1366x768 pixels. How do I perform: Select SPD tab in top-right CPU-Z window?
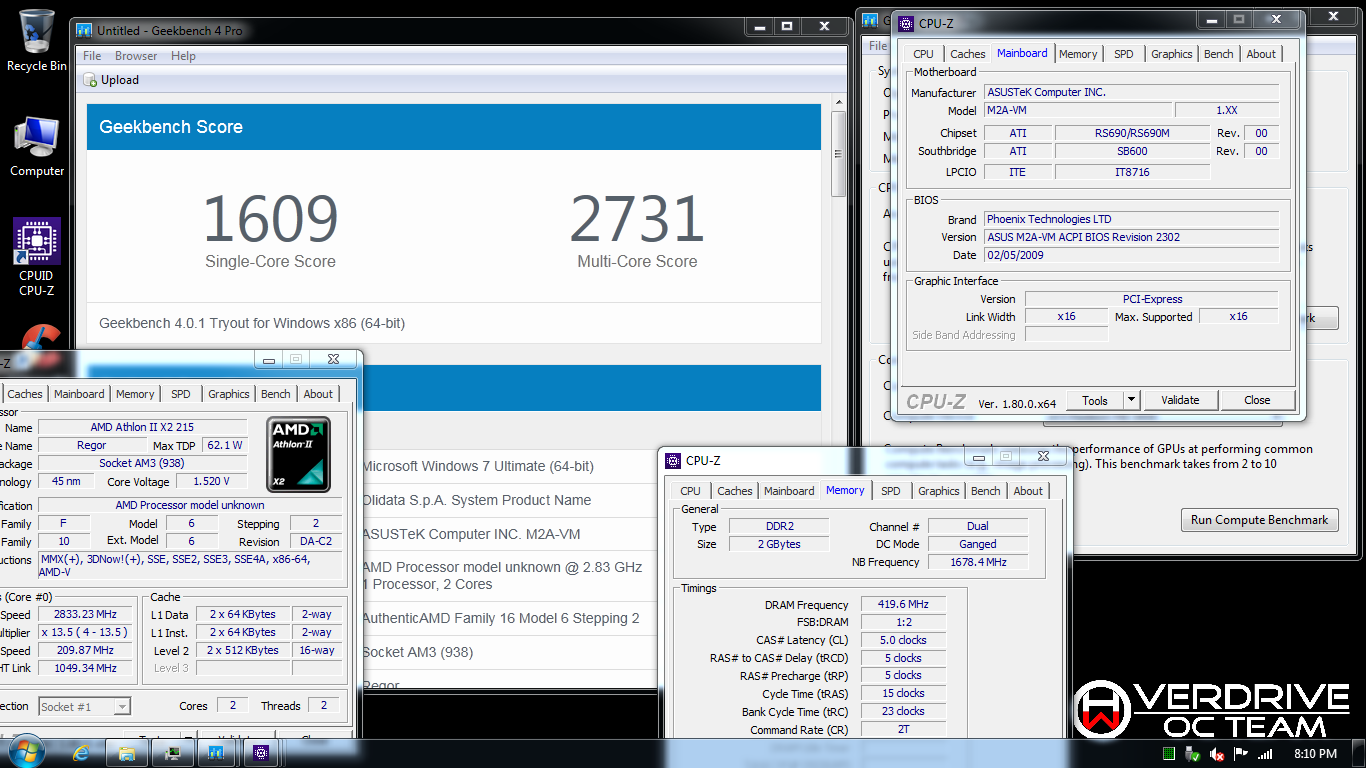tap(1124, 54)
